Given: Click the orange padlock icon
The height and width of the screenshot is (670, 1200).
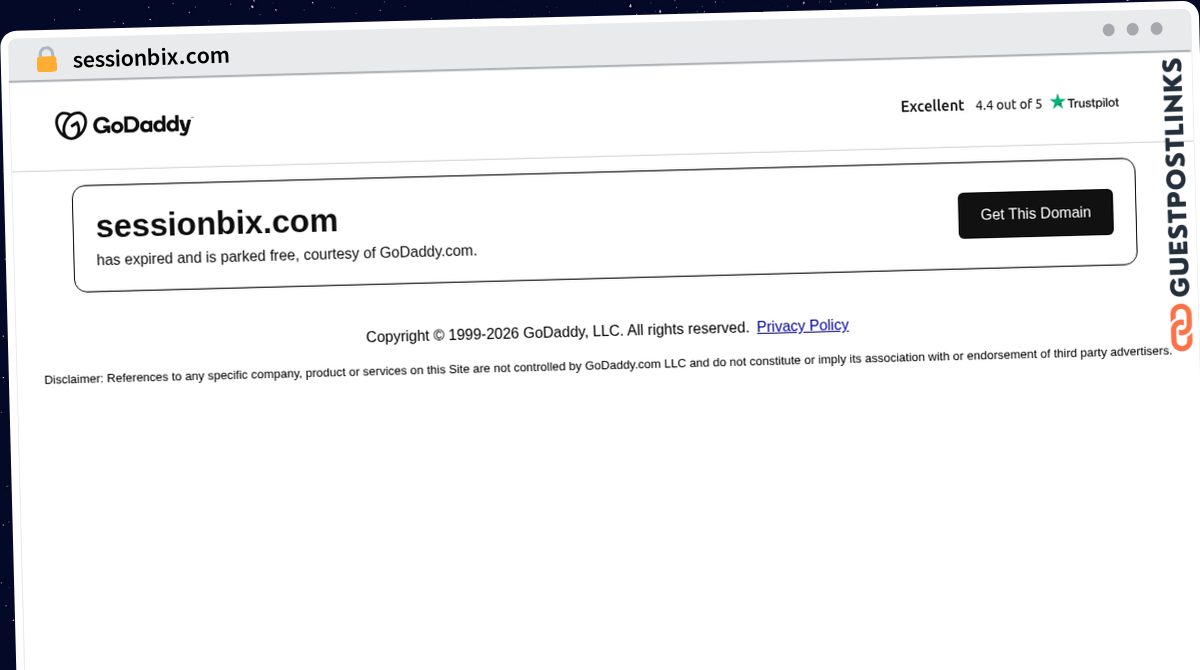Looking at the screenshot, I should tap(46, 60).
